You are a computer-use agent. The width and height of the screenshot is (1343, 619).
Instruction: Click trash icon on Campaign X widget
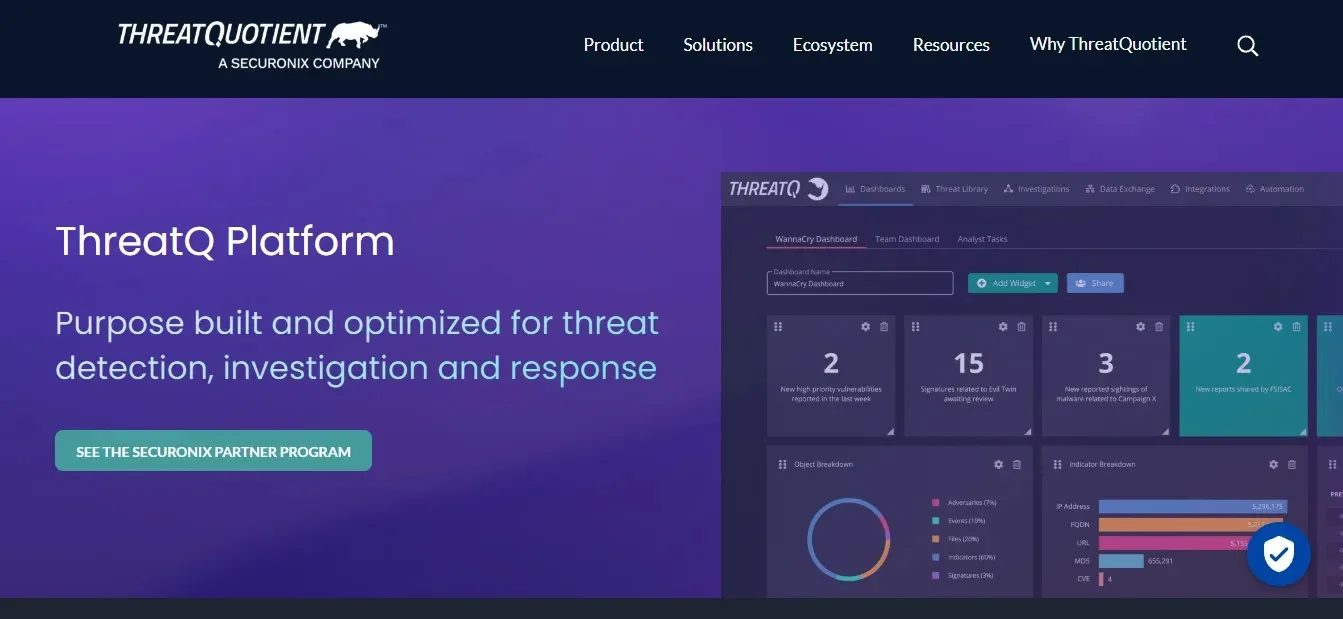click(x=1159, y=327)
